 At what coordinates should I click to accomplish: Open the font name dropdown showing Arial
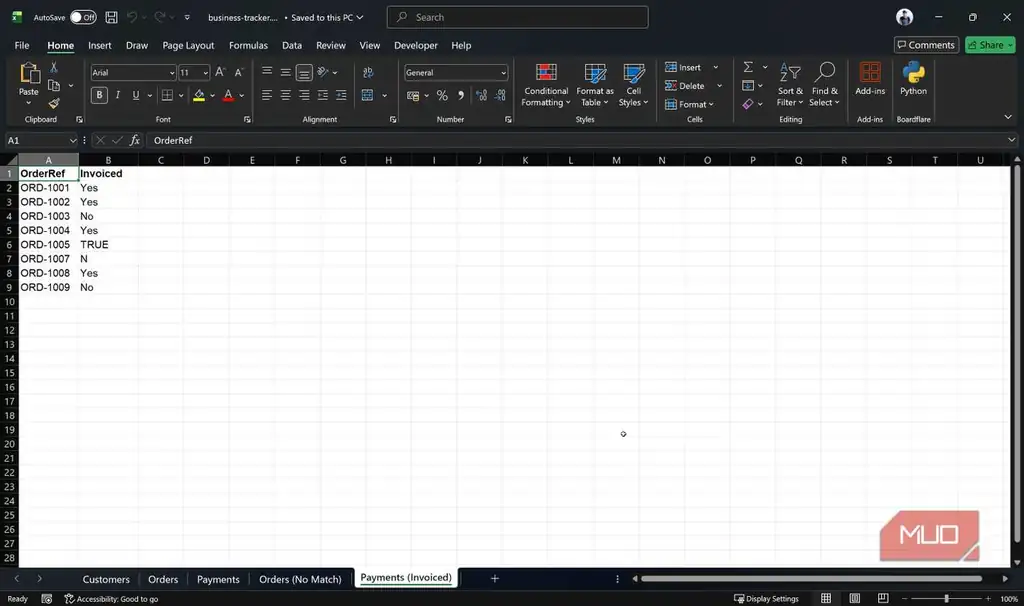[172, 73]
